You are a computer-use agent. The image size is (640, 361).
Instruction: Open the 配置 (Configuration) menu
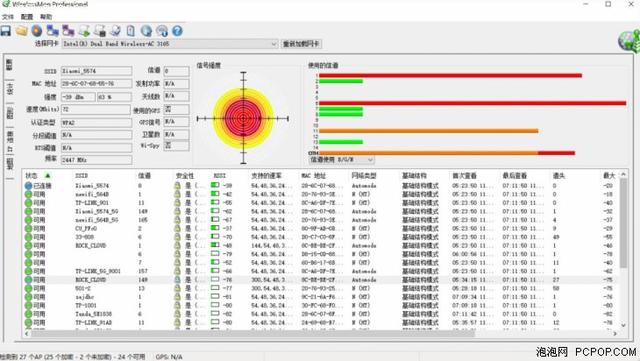27,17
